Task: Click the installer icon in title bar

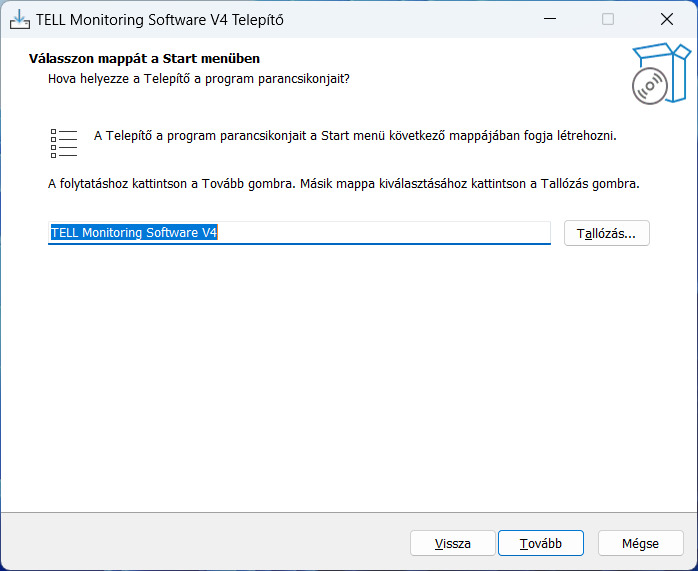Action: [20, 19]
